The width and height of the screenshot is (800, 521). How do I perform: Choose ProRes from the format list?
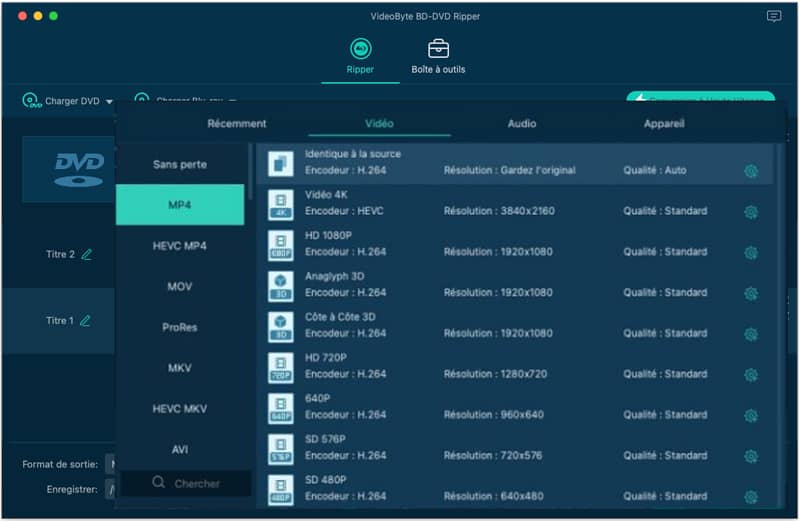pyautogui.click(x=180, y=327)
